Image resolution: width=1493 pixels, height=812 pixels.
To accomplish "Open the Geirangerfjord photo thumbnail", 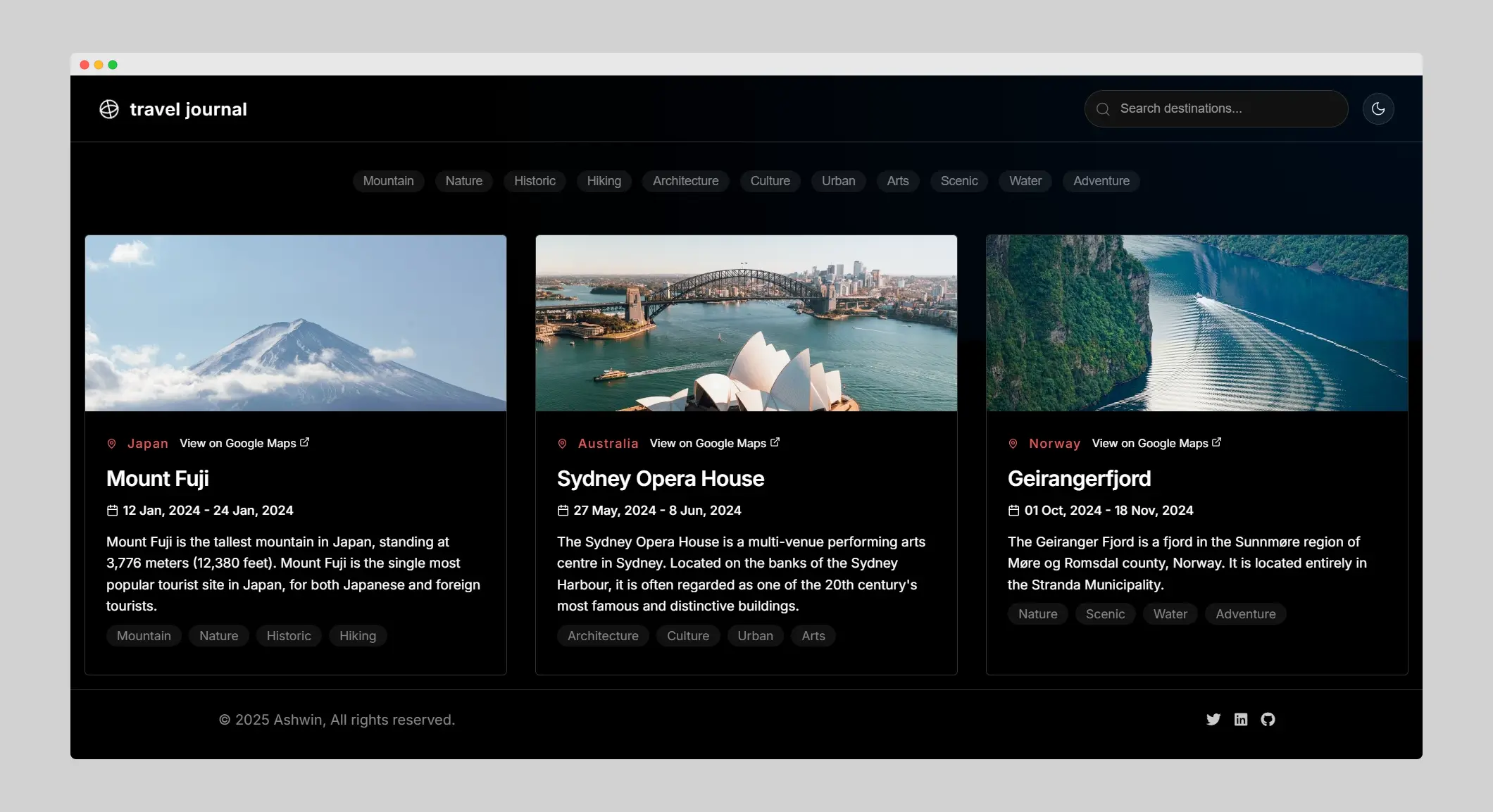I will click(x=1197, y=323).
